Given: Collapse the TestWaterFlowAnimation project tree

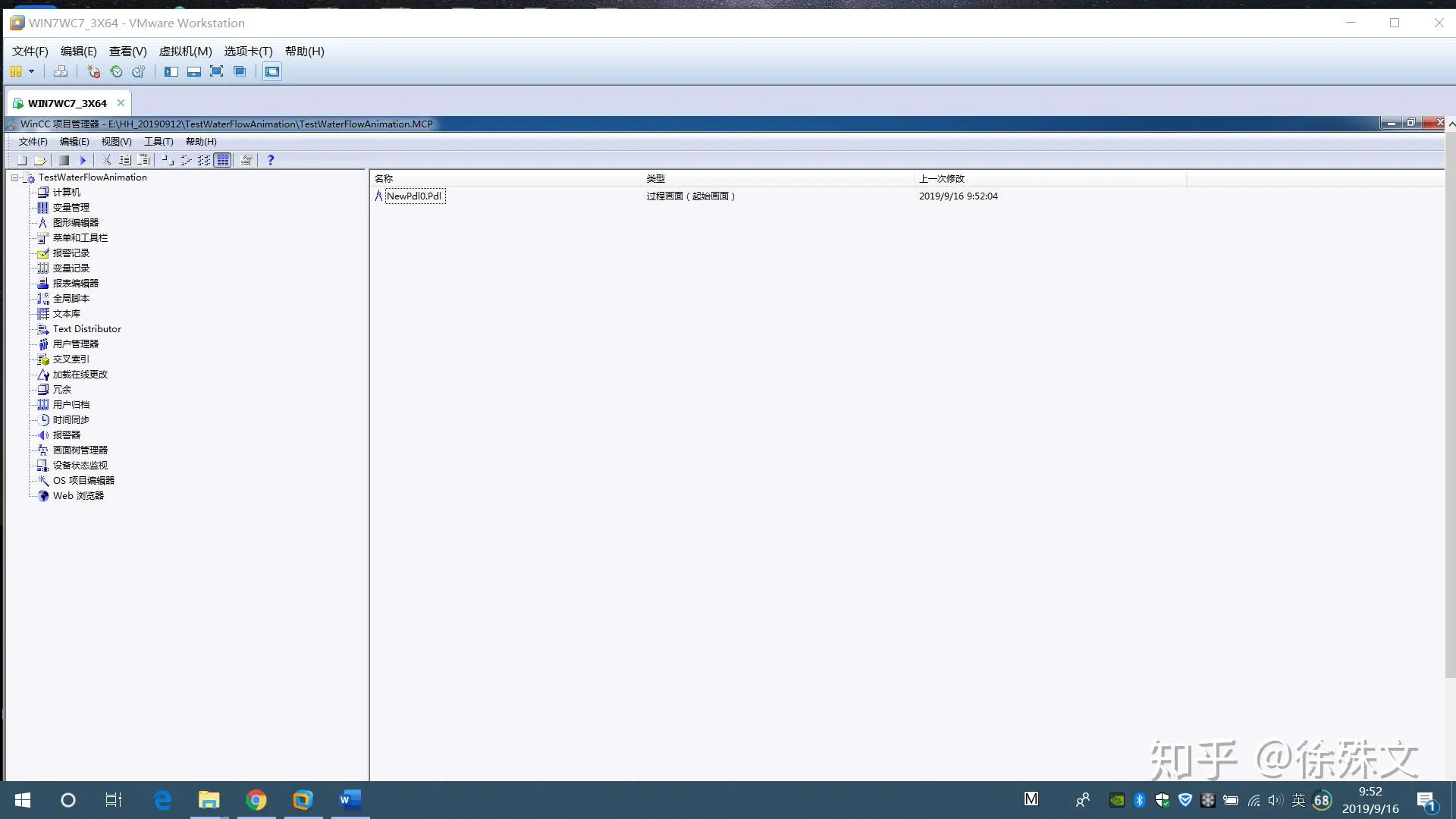Looking at the screenshot, I should point(14,177).
